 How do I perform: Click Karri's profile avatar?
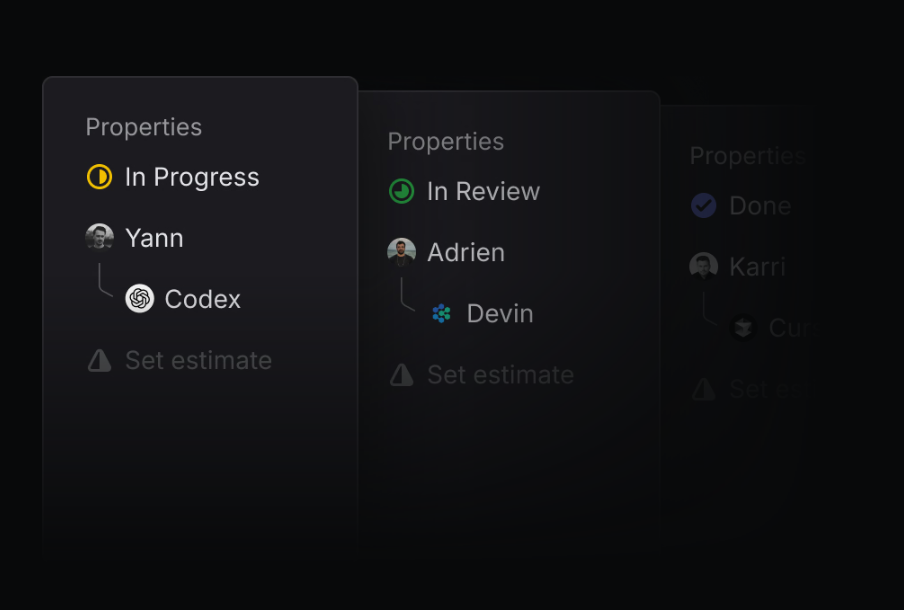[x=703, y=267]
